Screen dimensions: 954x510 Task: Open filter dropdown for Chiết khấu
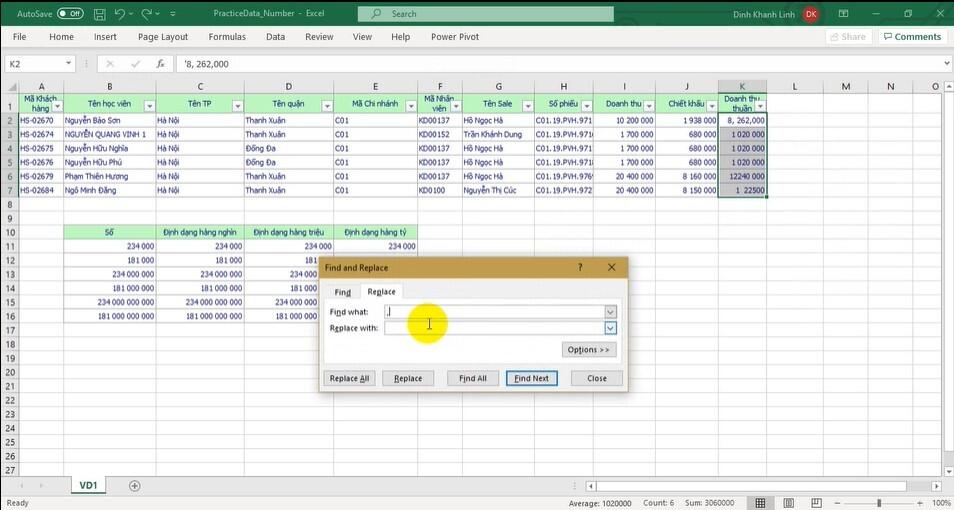711,106
